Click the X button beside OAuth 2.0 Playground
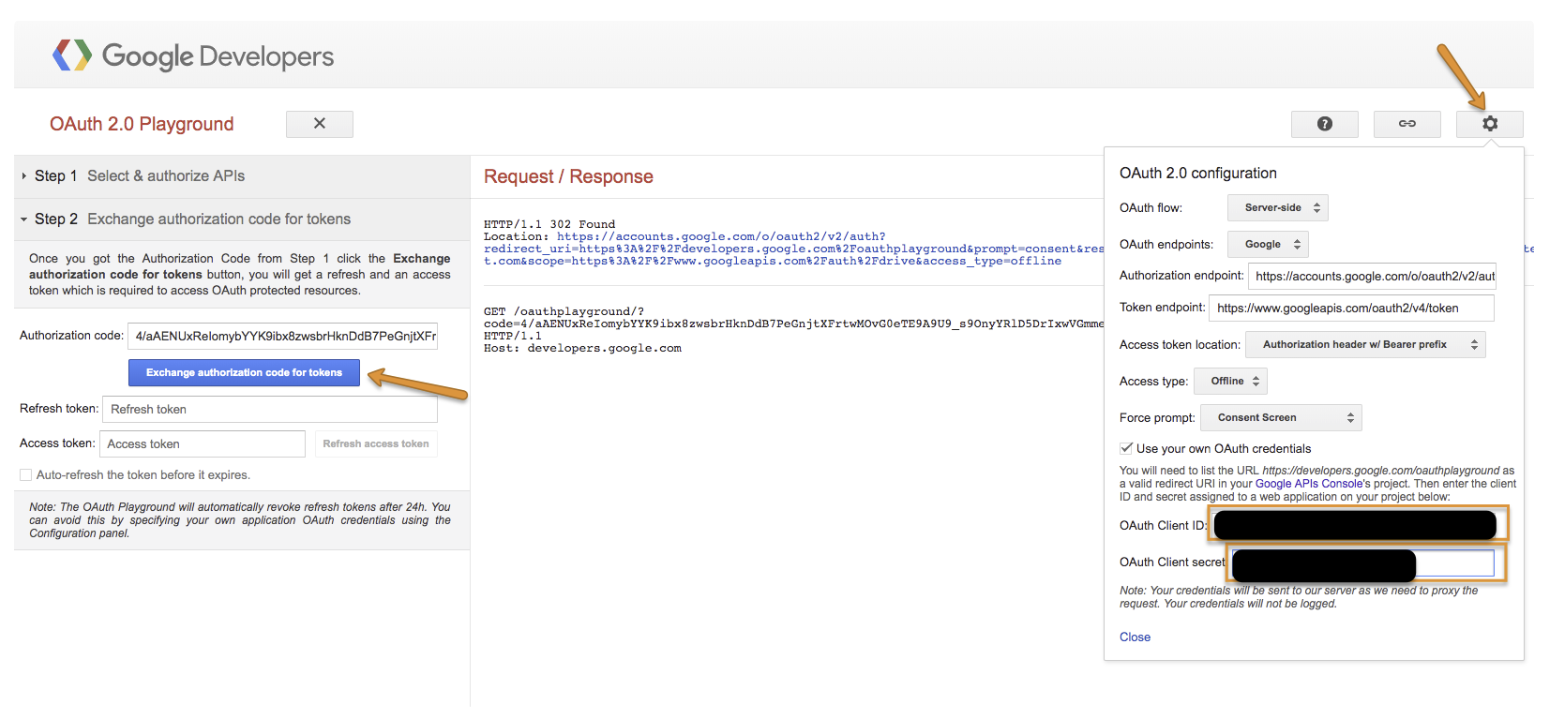Screen dimensions: 1556x718 (319, 124)
